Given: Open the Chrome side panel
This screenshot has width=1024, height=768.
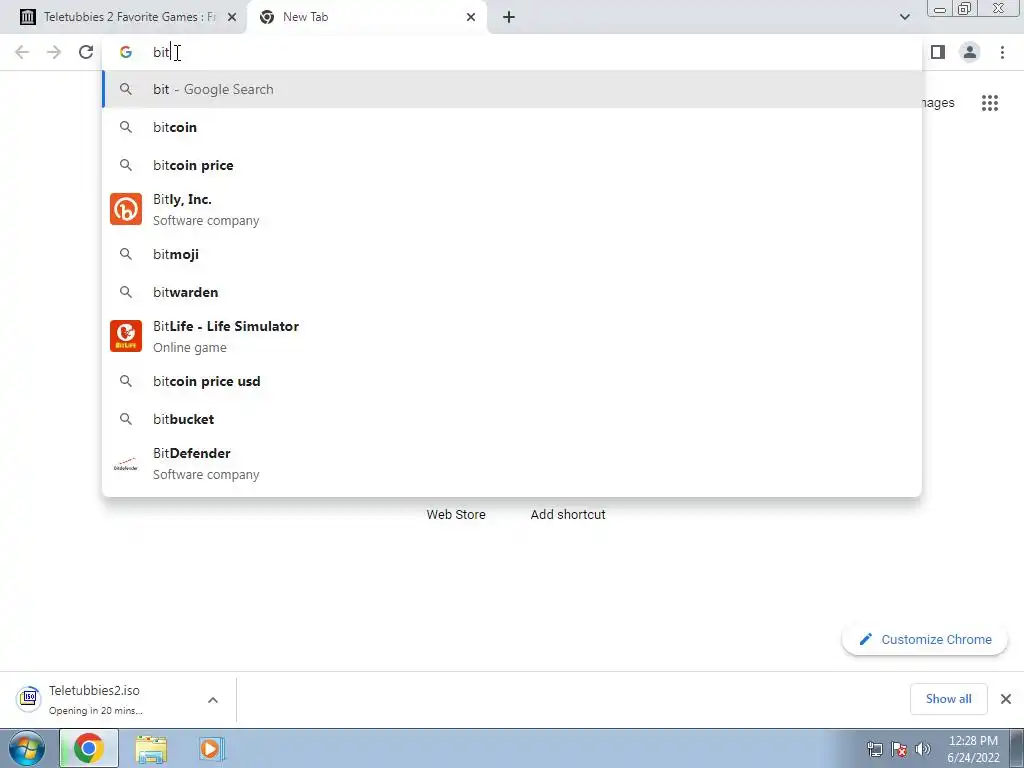Looking at the screenshot, I should tap(938, 52).
